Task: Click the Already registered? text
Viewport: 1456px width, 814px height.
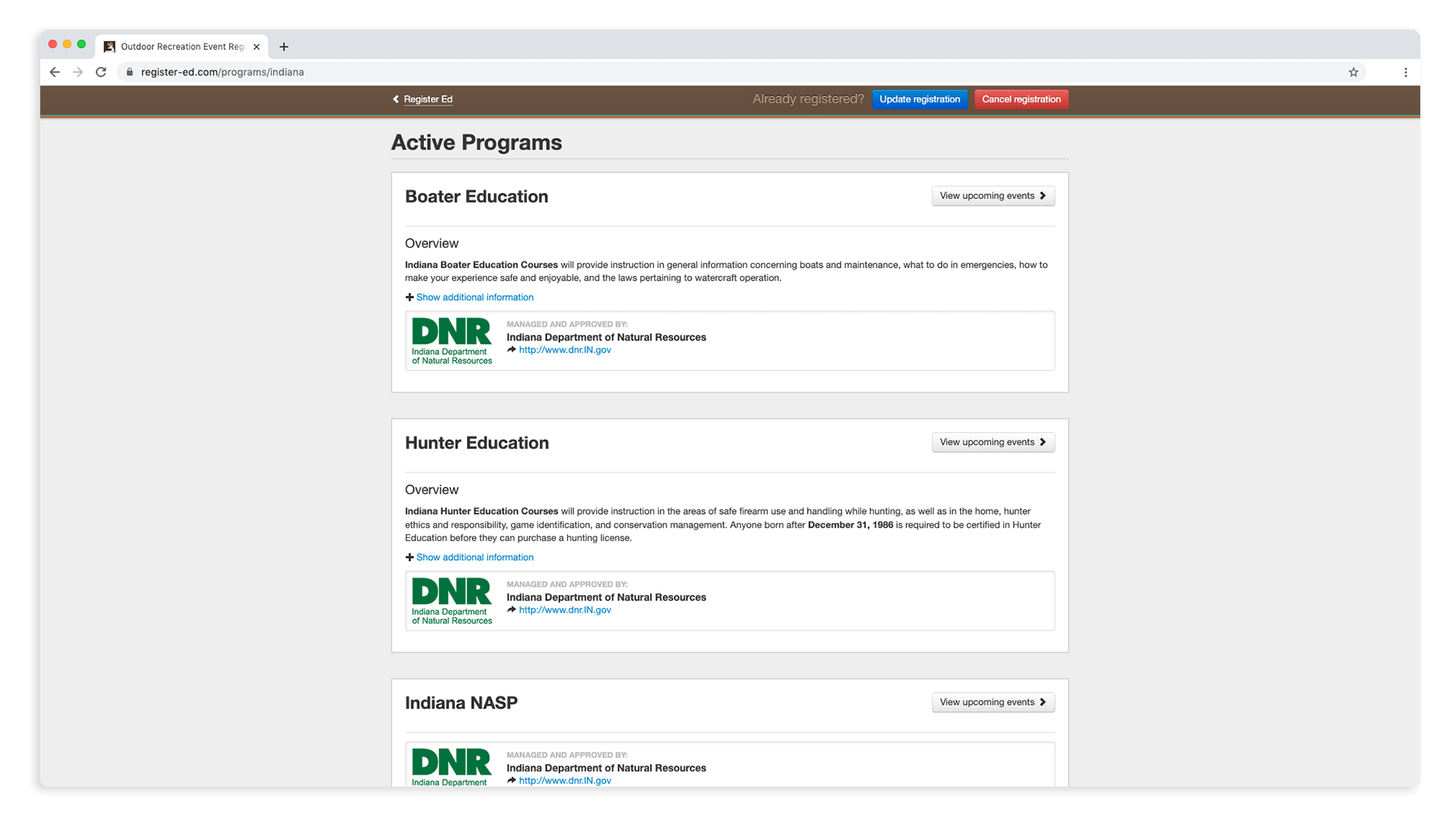Action: [x=808, y=99]
